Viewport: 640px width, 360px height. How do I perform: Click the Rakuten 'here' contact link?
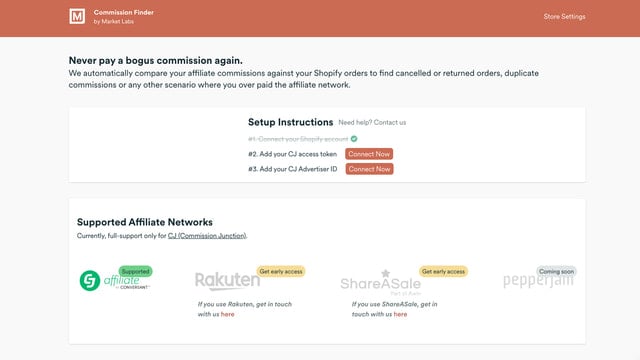pos(227,314)
